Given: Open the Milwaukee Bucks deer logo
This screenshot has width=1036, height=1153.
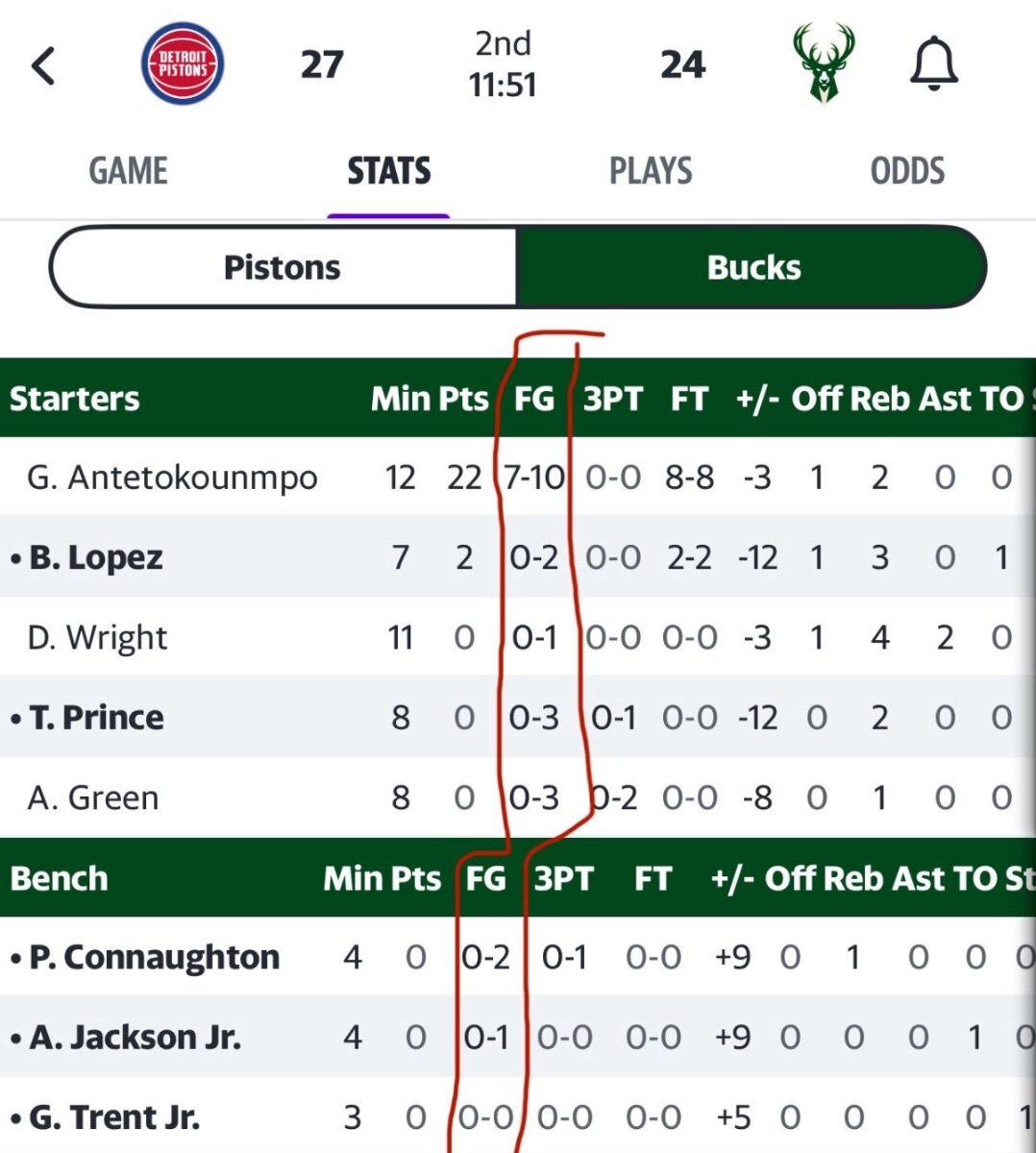Looking at the screenshot, I should [x=824, y=64].
